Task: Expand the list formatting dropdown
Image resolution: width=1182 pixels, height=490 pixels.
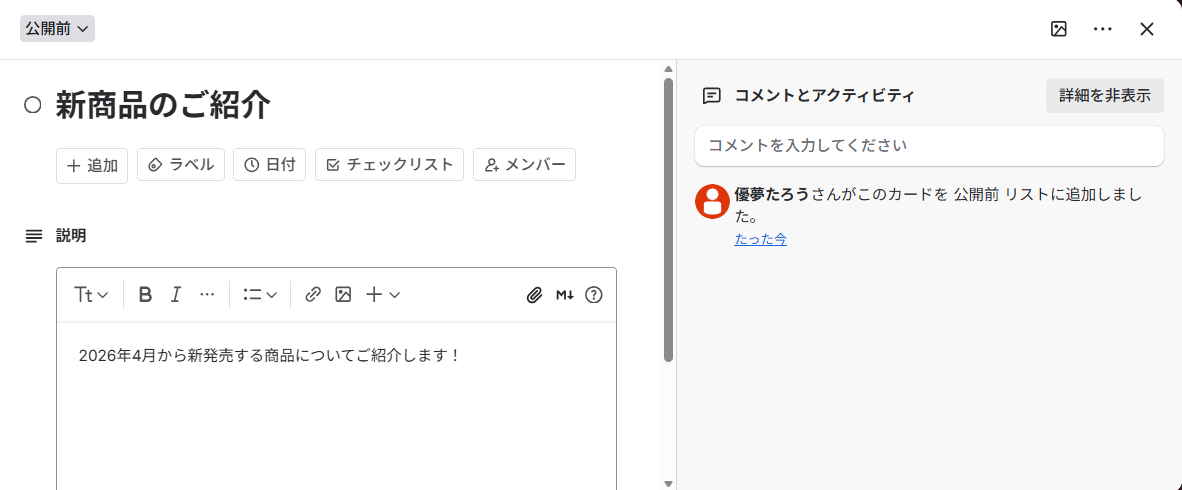Action: pyautogui.click(x=260, y=294)
